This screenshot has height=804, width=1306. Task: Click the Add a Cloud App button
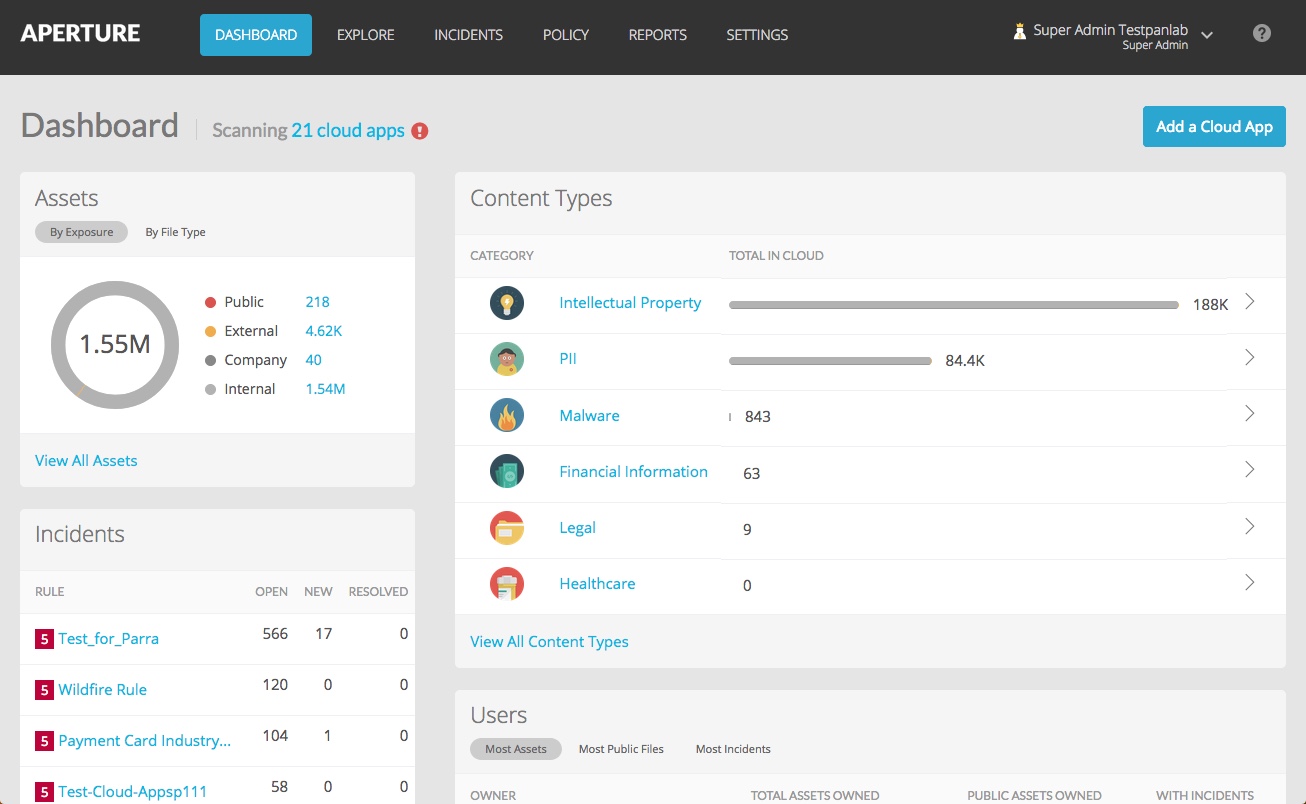point(1214,127)
